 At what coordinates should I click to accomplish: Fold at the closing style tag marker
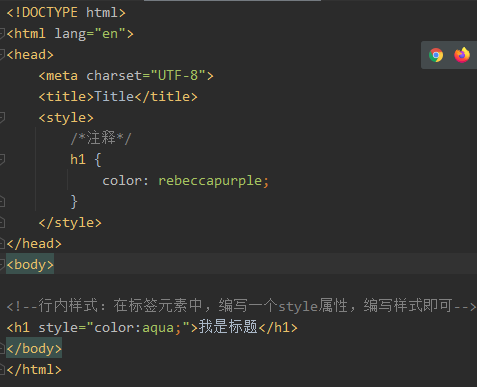[x=2, y=222]
